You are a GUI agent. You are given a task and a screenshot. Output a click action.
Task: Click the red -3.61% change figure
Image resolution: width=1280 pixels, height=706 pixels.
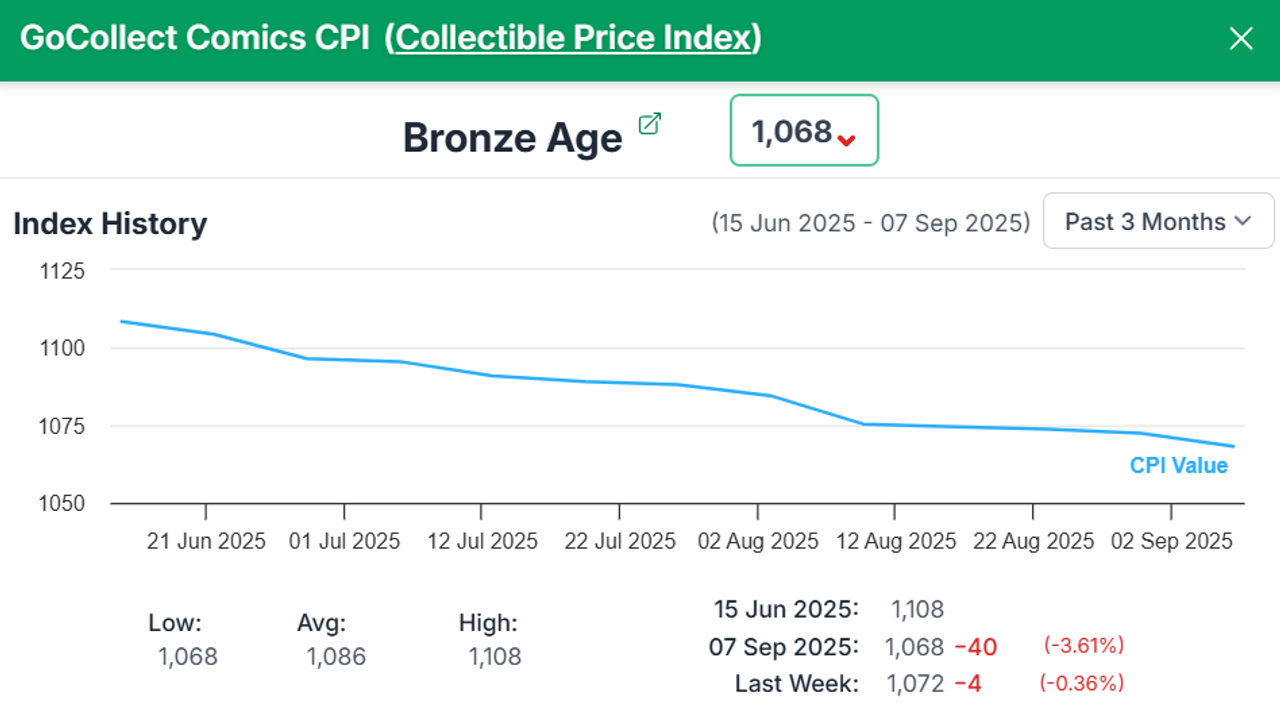pyautogui.click(x=1083, y=646)
